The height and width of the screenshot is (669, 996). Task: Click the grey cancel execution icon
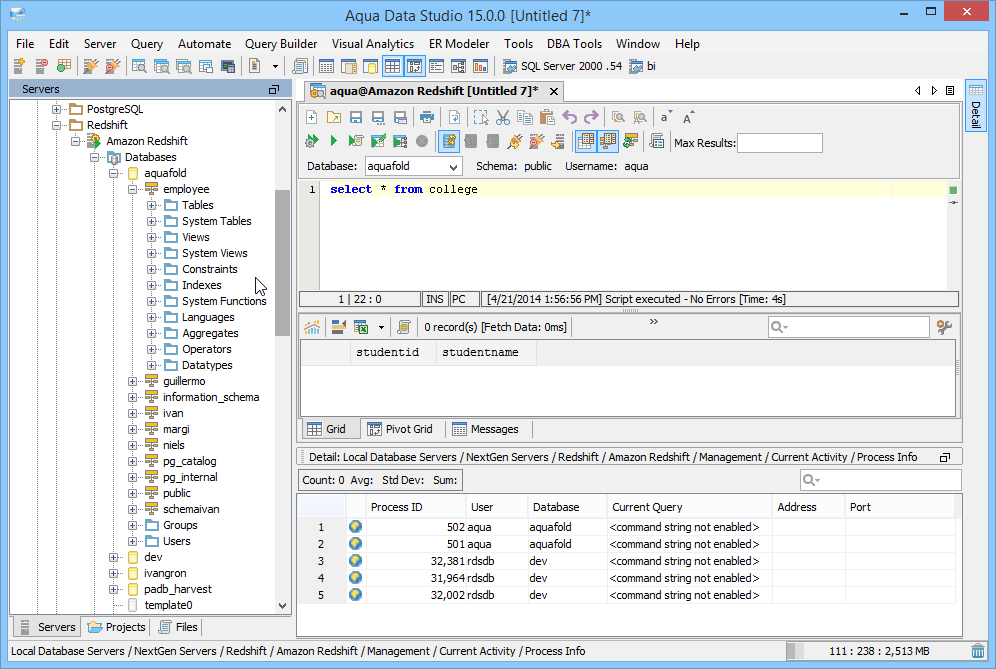pos(422,142)
